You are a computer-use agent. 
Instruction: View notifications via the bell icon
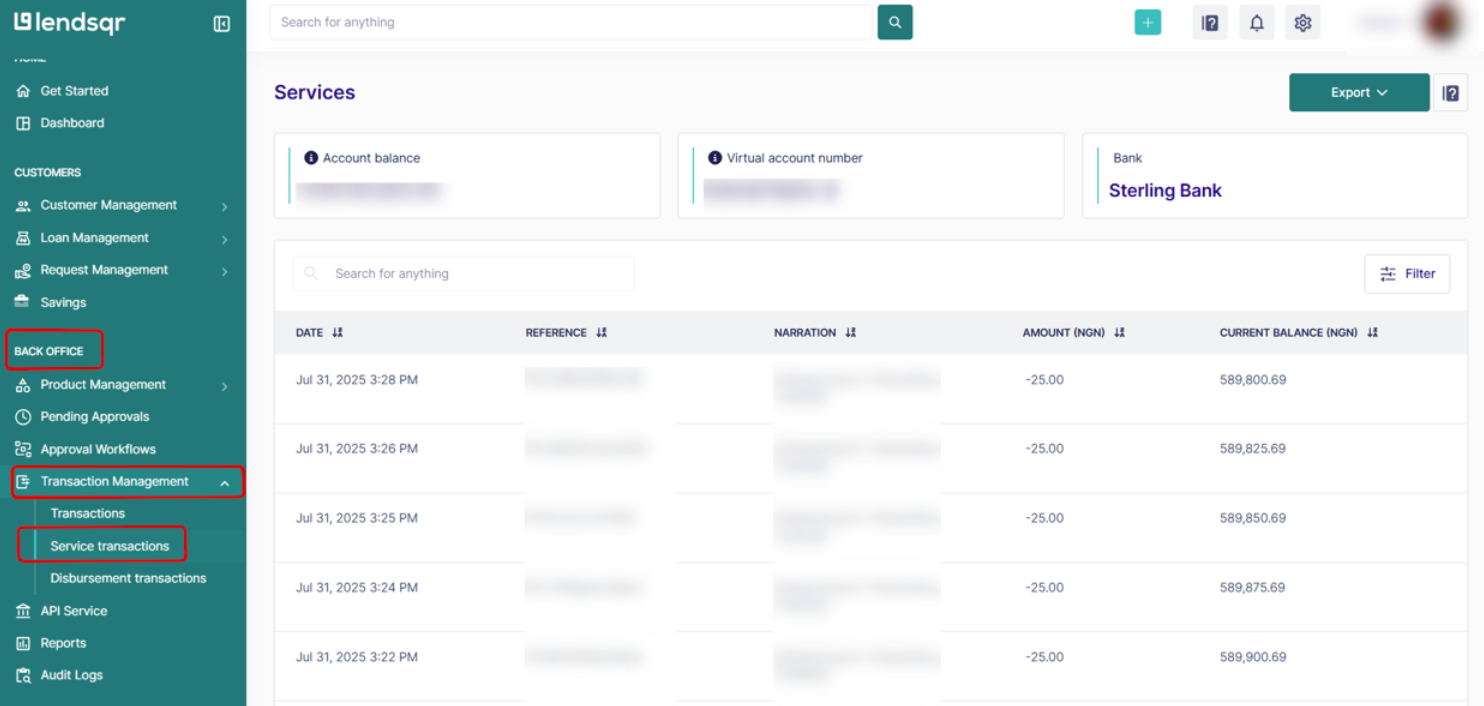(x=1257, y=21)
